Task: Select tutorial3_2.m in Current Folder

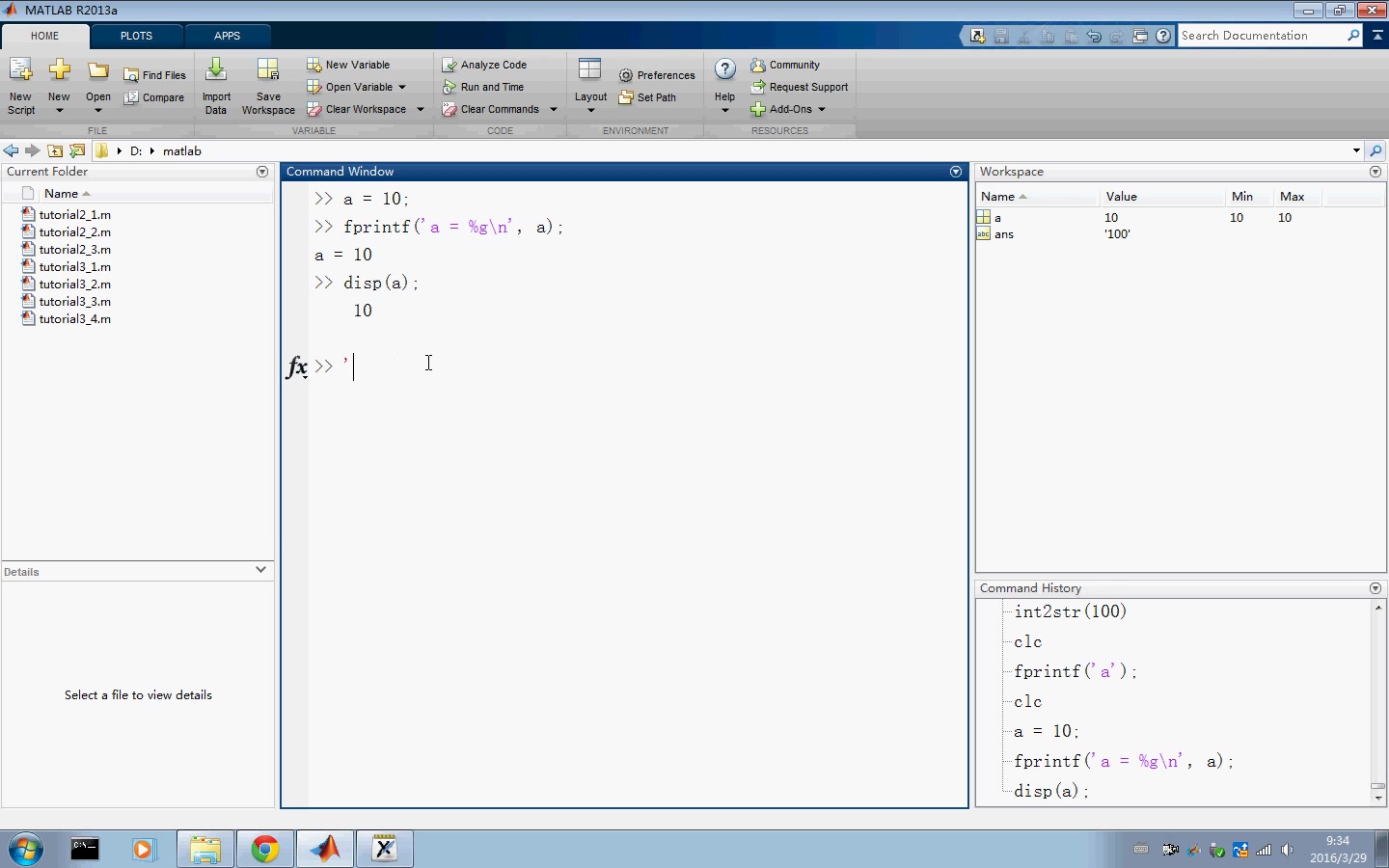Action: coord(74,285)
